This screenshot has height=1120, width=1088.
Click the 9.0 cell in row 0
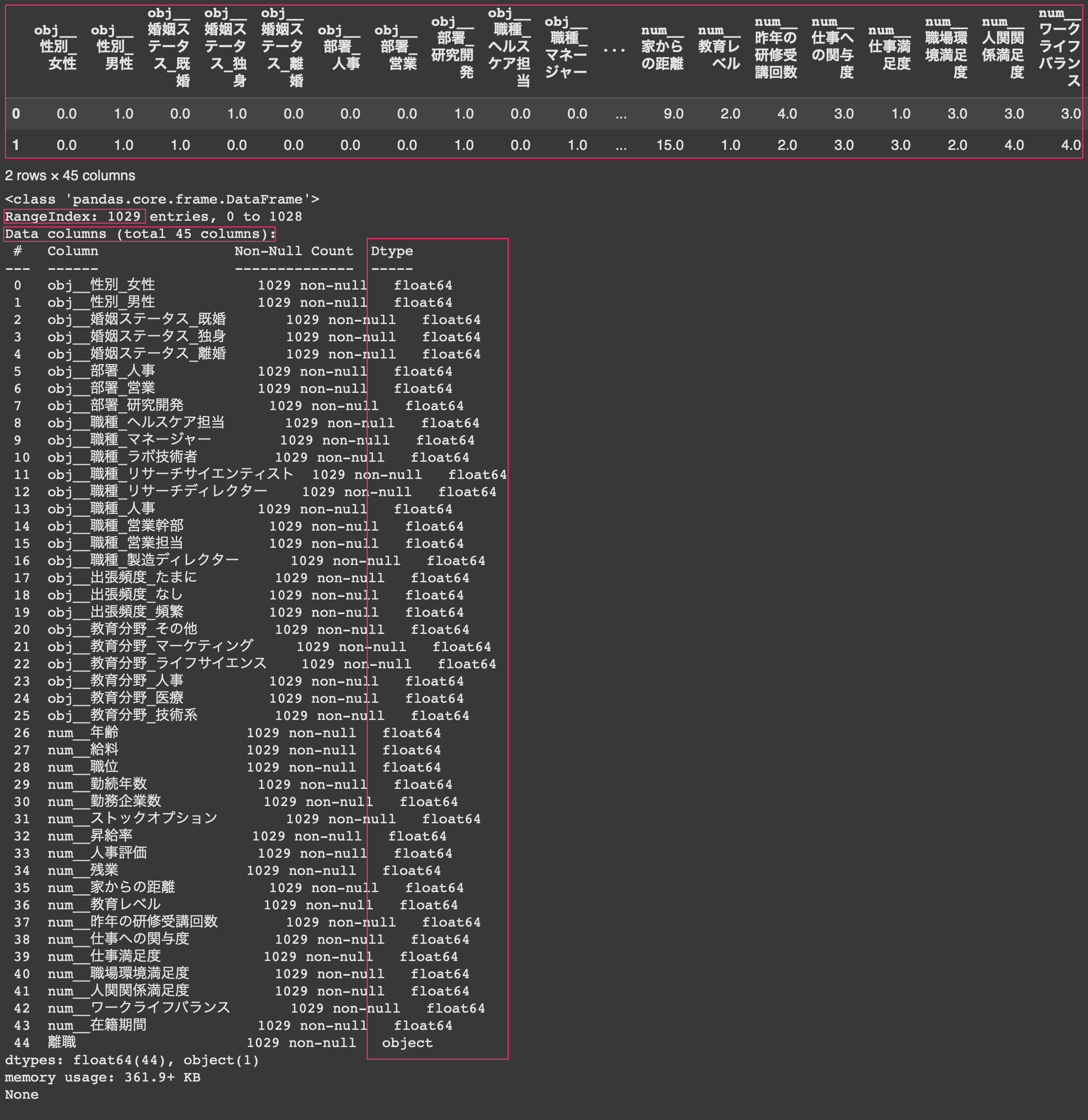[673, 114]
